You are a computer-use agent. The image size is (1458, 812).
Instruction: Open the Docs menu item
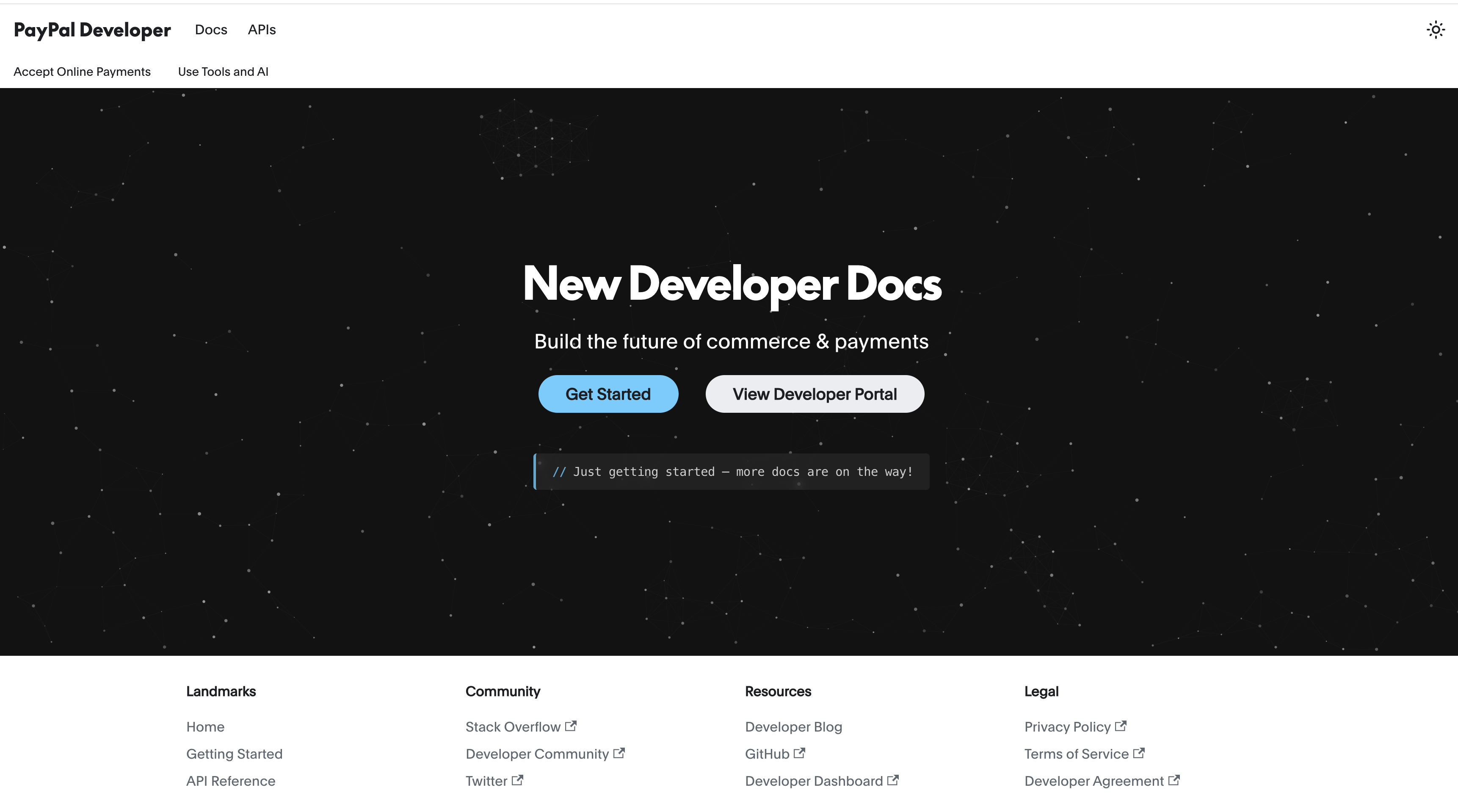210,30
